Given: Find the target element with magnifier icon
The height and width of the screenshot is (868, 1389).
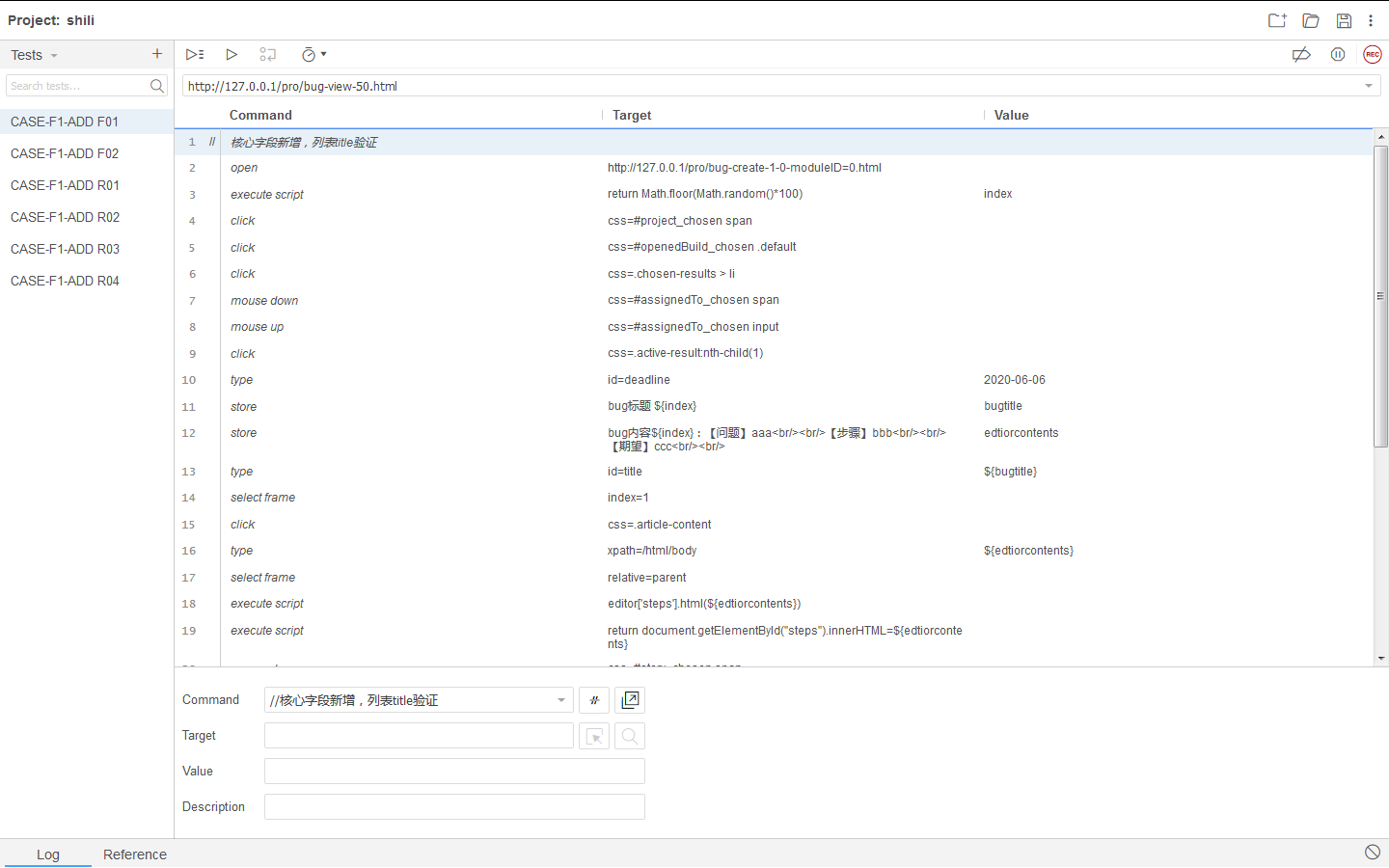Looking at the screenshot, I should (629, 735).
